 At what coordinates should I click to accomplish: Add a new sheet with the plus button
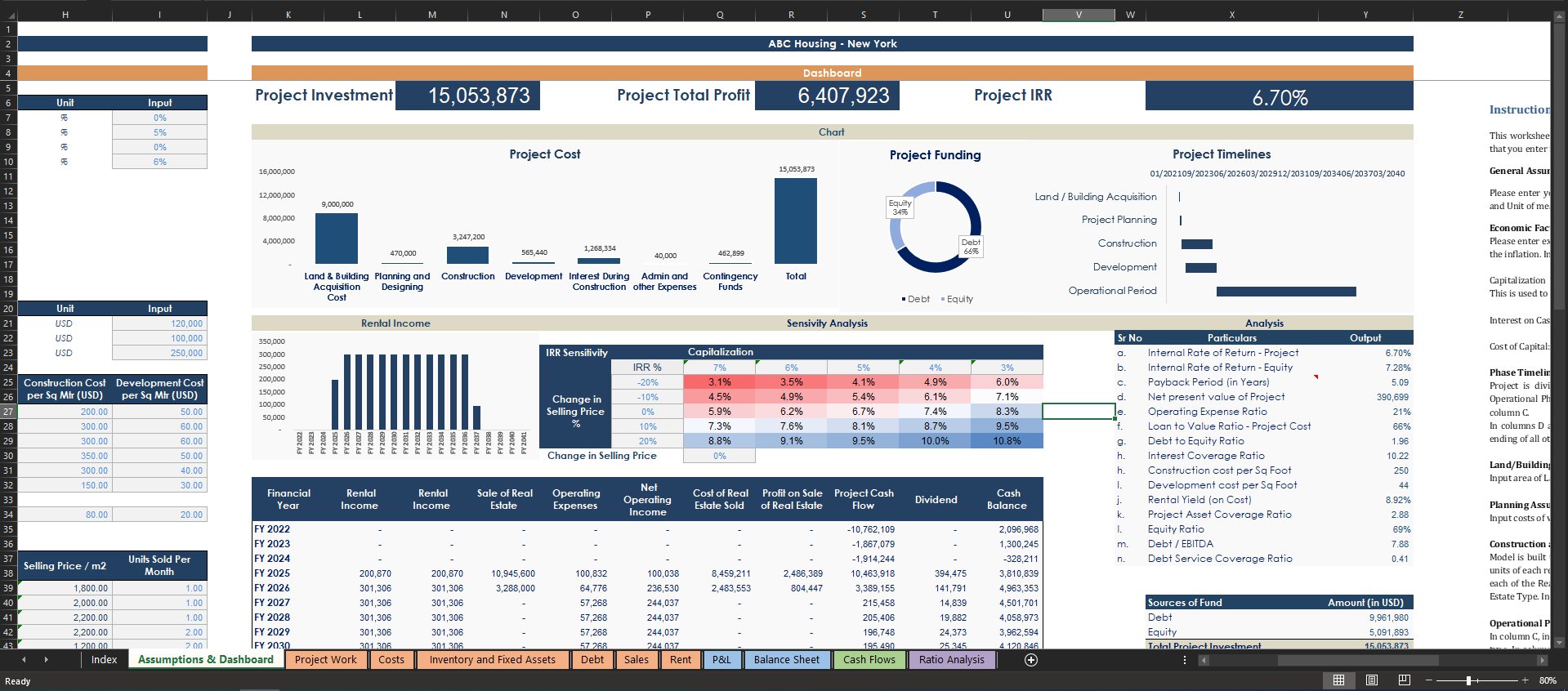click(x=1031, y=660)
